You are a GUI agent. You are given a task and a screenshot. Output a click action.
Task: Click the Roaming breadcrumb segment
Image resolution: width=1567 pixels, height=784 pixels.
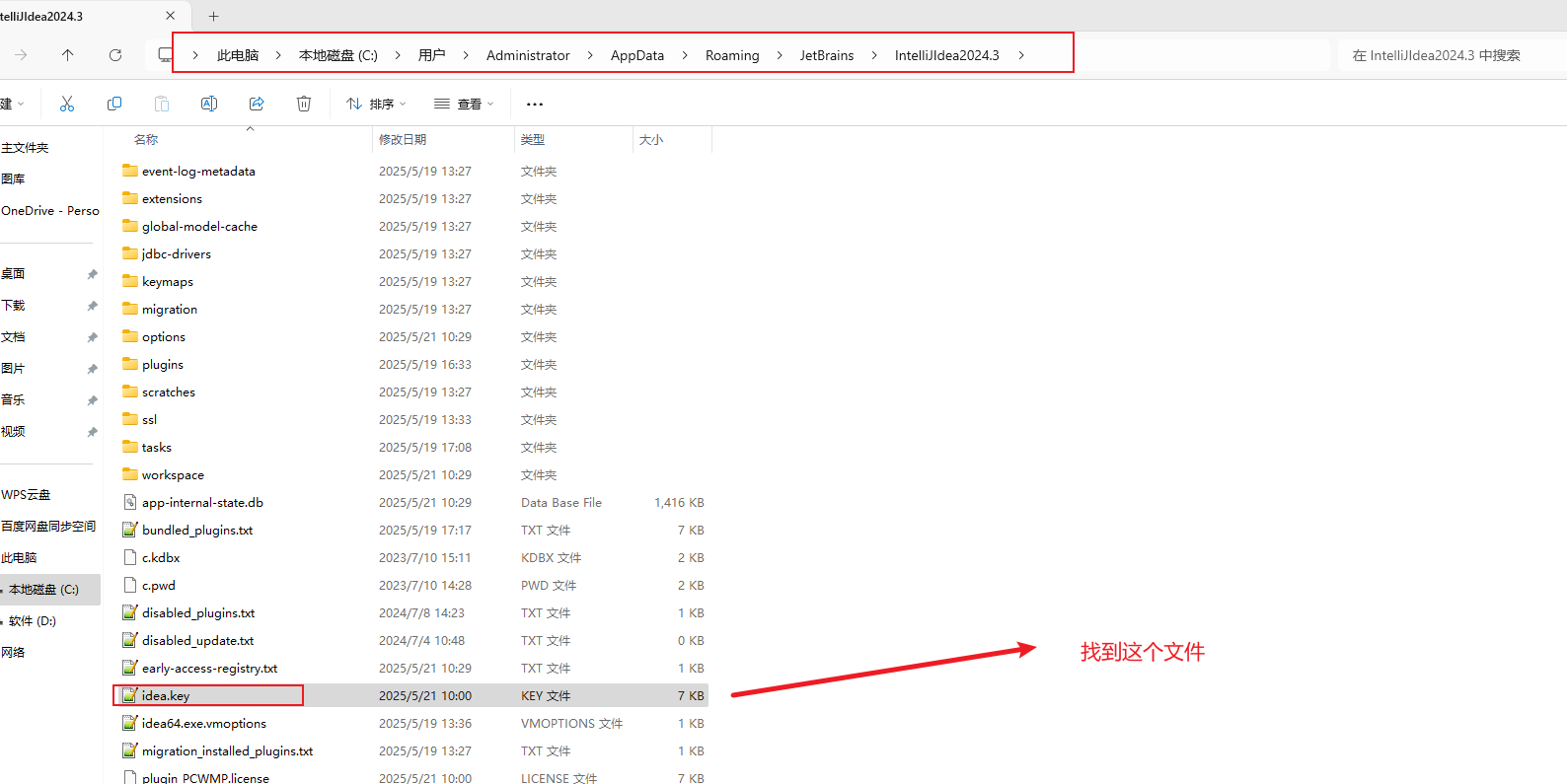click(x=732, y=55)
